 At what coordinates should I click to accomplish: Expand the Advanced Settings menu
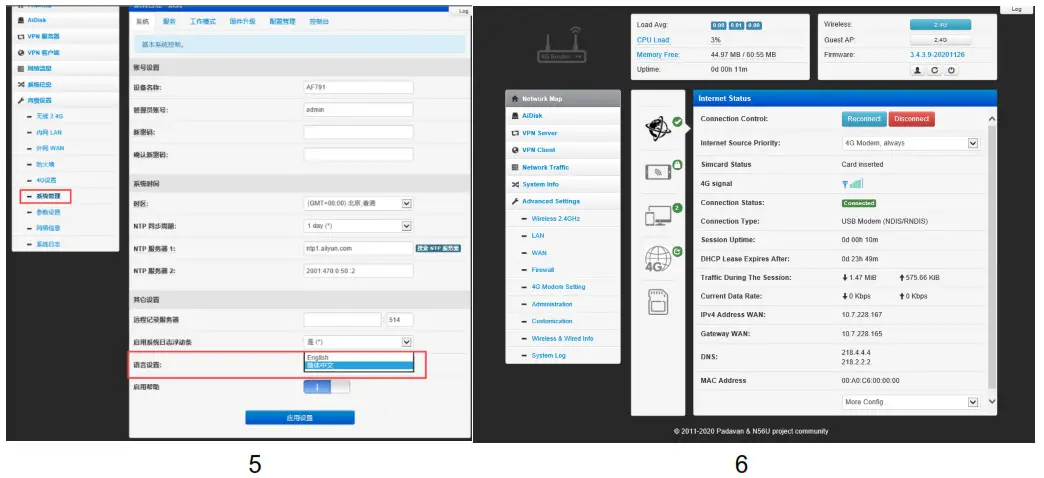pos(563,202)
